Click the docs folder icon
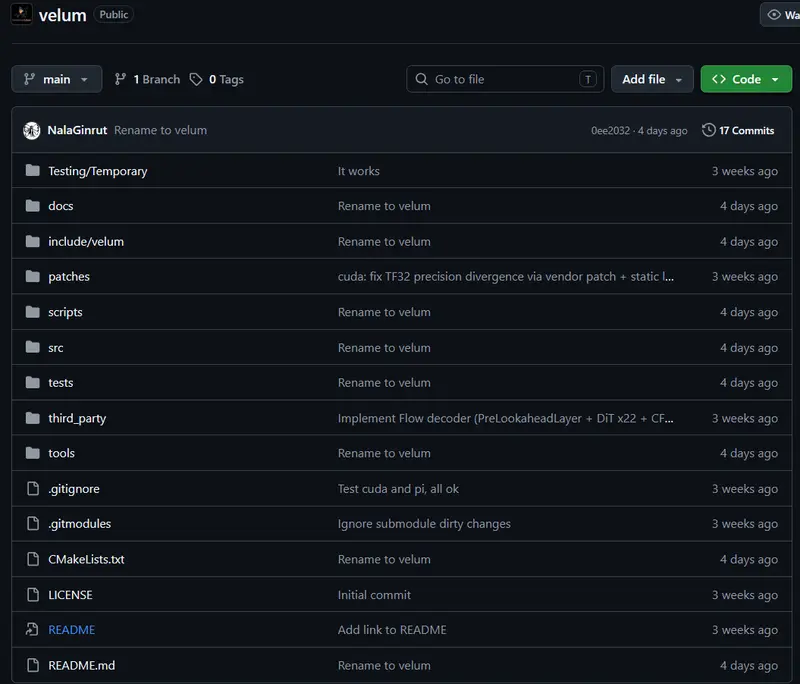Screen dimensions: 800x684 pos(33,206)
